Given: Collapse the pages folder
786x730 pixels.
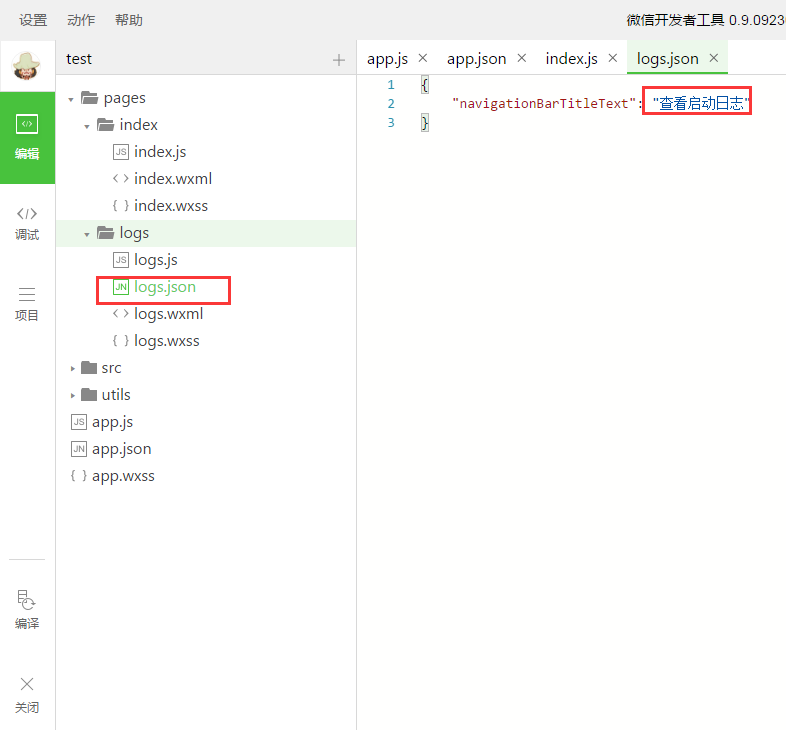Looking at the screenshot, I should coord(72,99).
